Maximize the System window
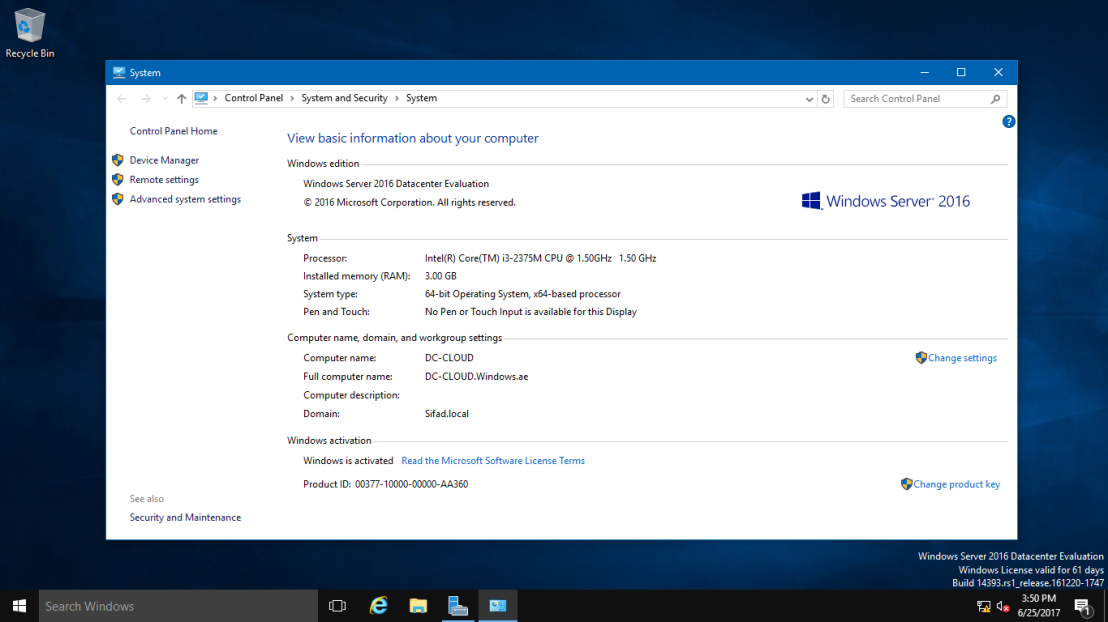 961,72
